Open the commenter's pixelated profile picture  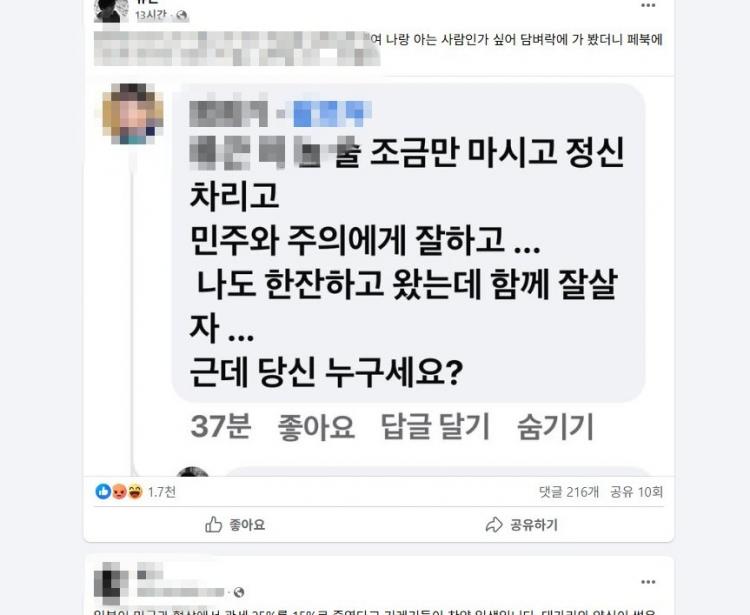coord(132,114)
